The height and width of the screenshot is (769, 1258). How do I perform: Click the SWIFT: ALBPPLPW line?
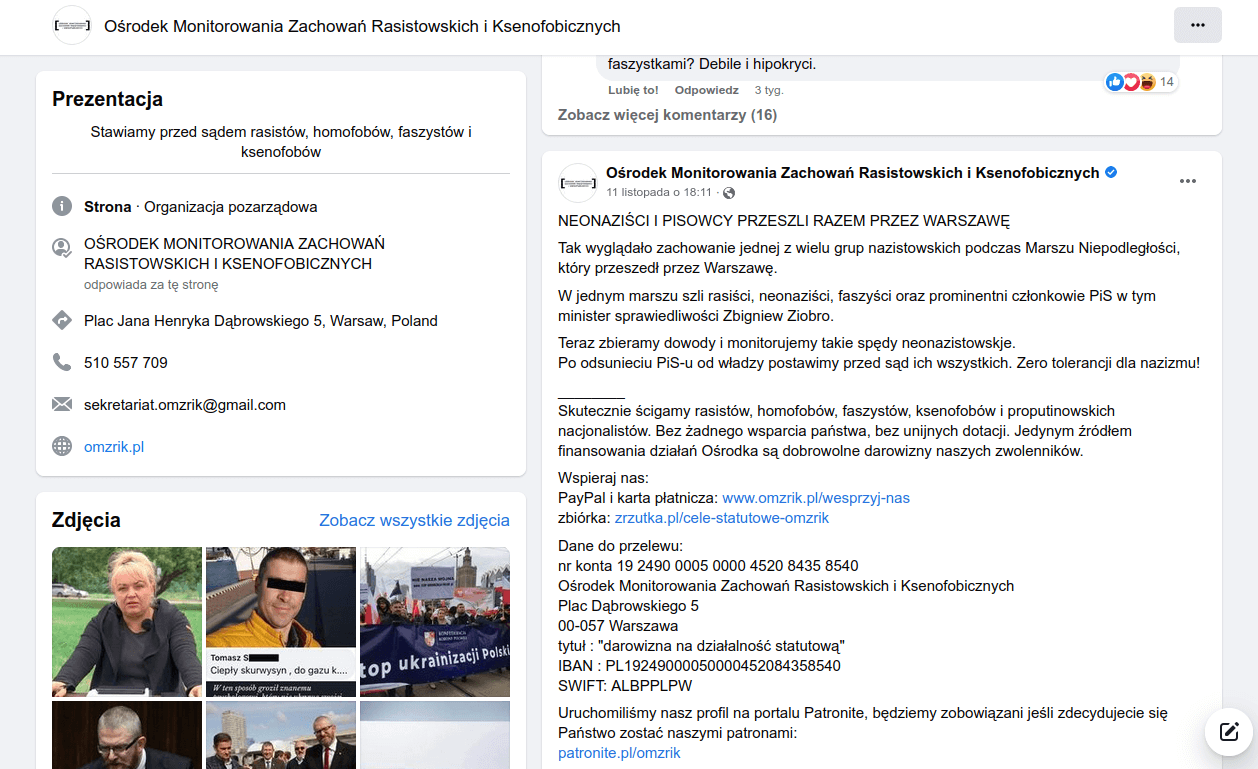pyautogui.click(x=625, y=686)
